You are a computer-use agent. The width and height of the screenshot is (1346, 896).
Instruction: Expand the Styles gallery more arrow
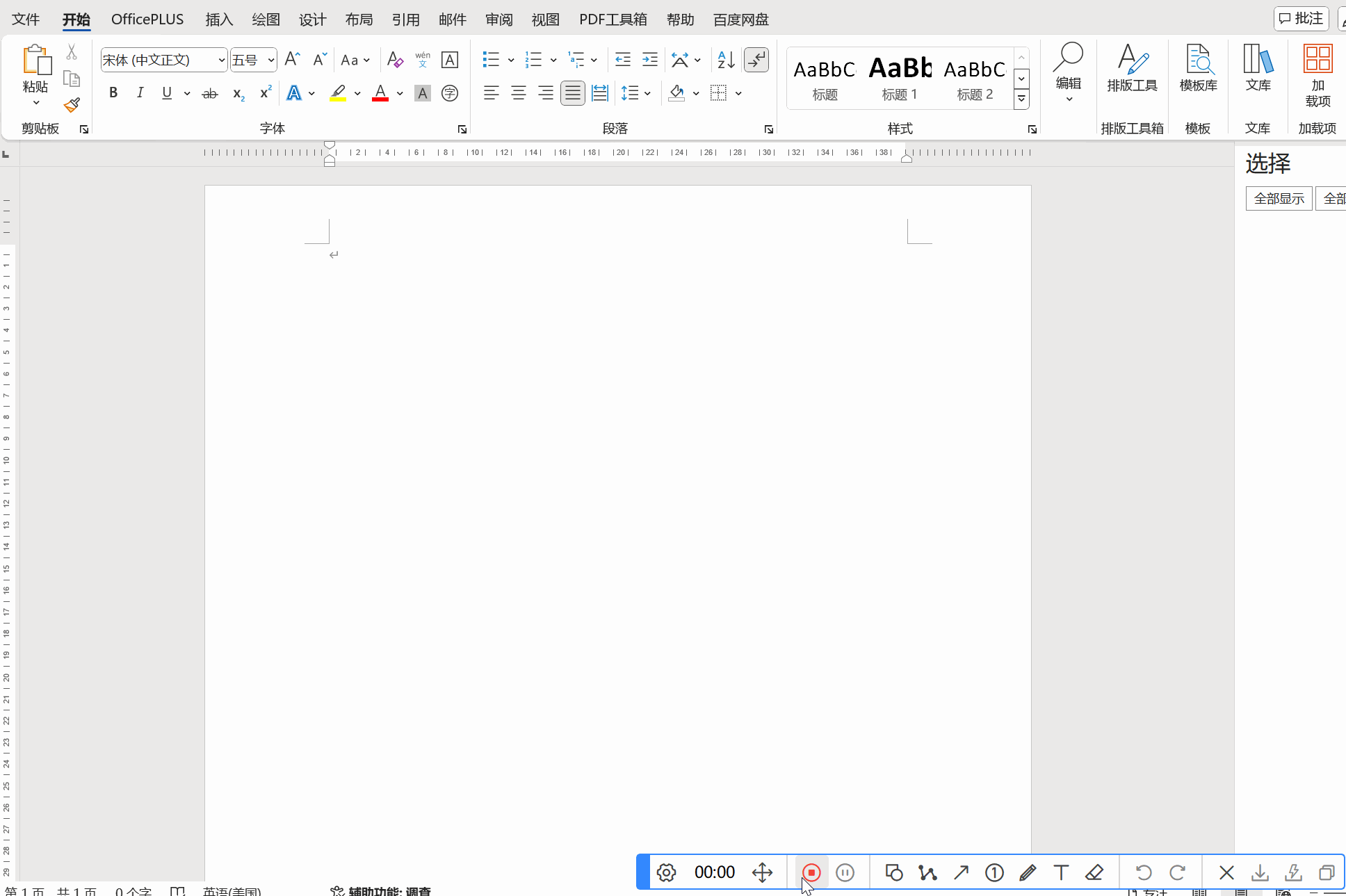pyautogui.click(x=1021, y=99)
